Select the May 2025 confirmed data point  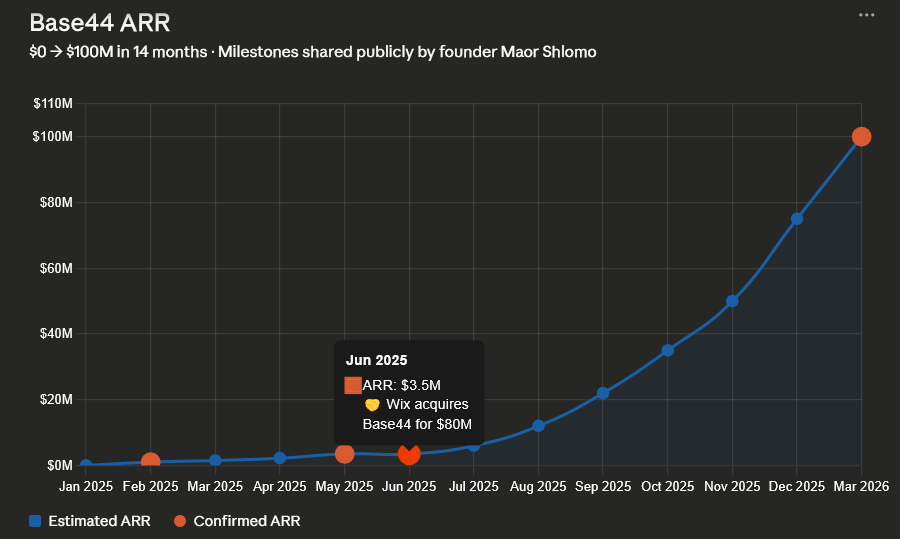[344, 453]
